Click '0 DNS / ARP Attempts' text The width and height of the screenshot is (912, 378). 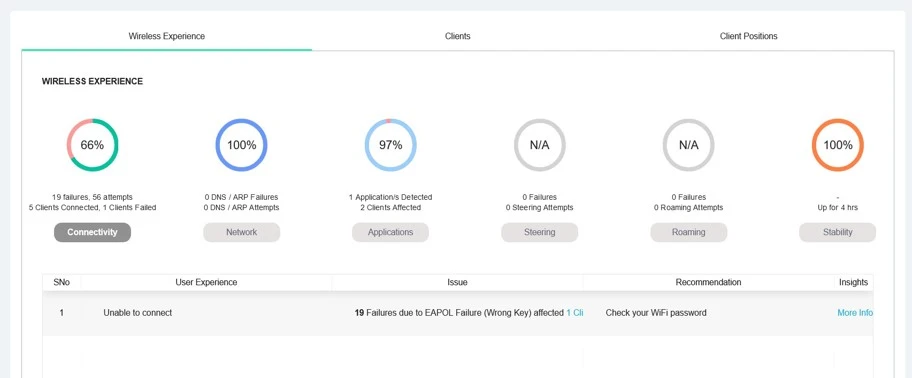tap(241, 208)
